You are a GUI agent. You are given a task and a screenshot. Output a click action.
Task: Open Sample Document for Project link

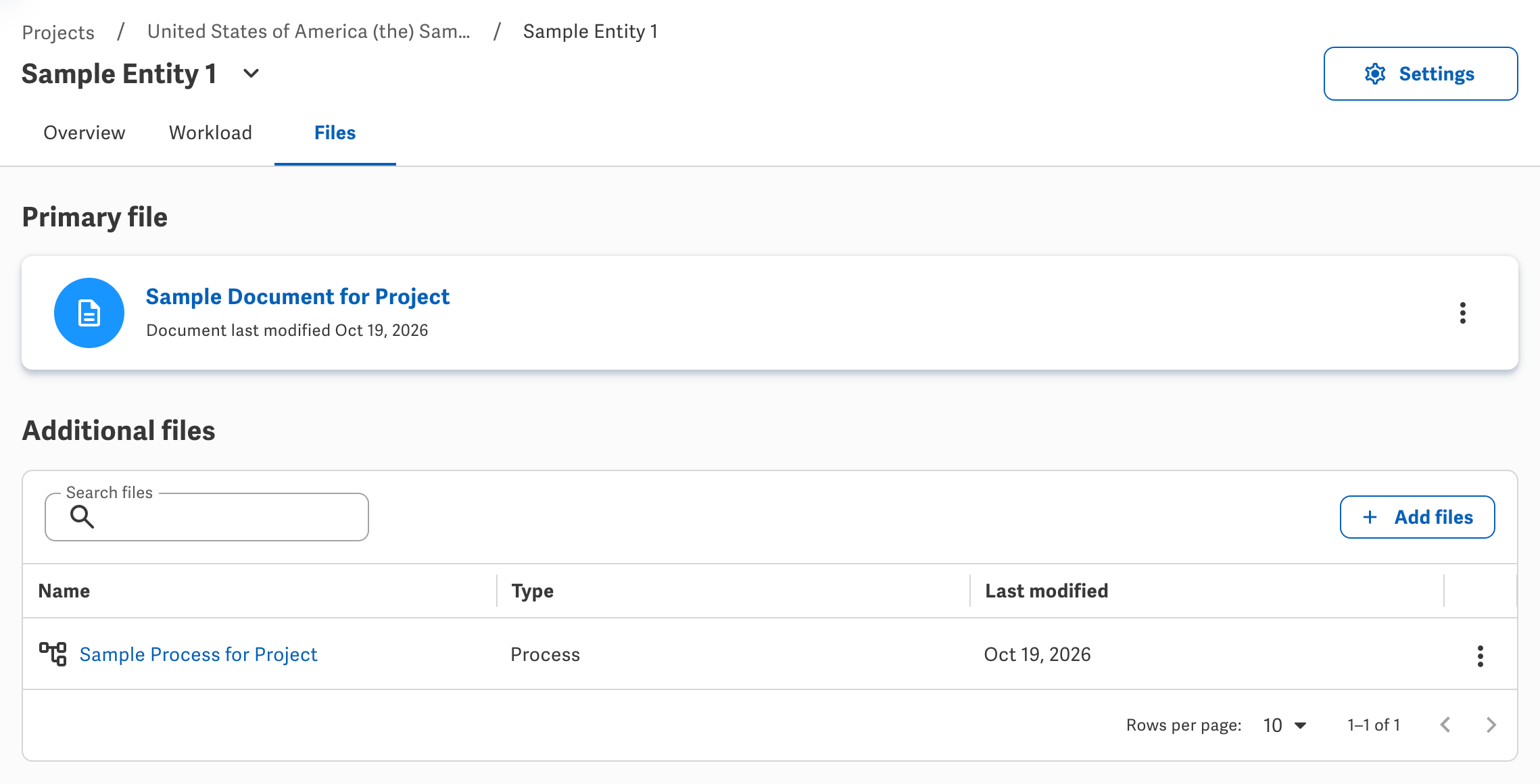(x=297, y=297)
